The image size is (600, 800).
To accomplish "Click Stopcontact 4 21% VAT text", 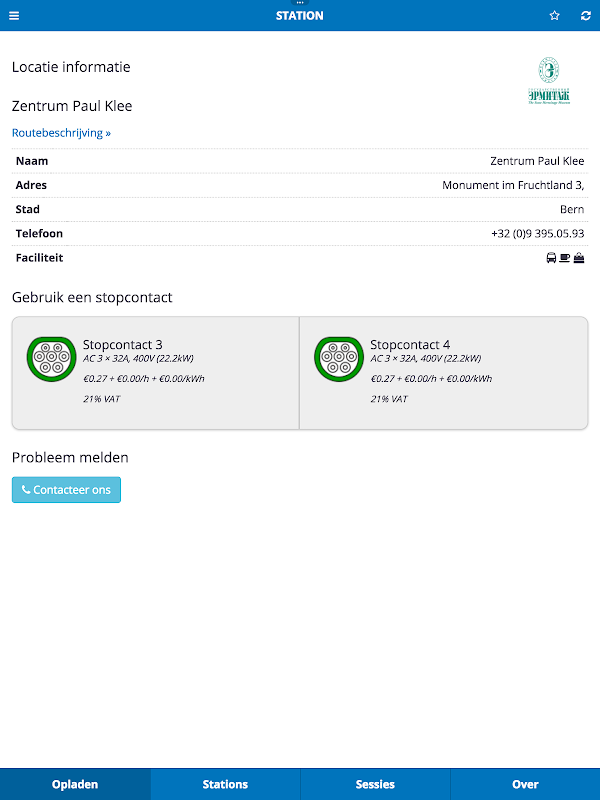I will pos(389,399).
